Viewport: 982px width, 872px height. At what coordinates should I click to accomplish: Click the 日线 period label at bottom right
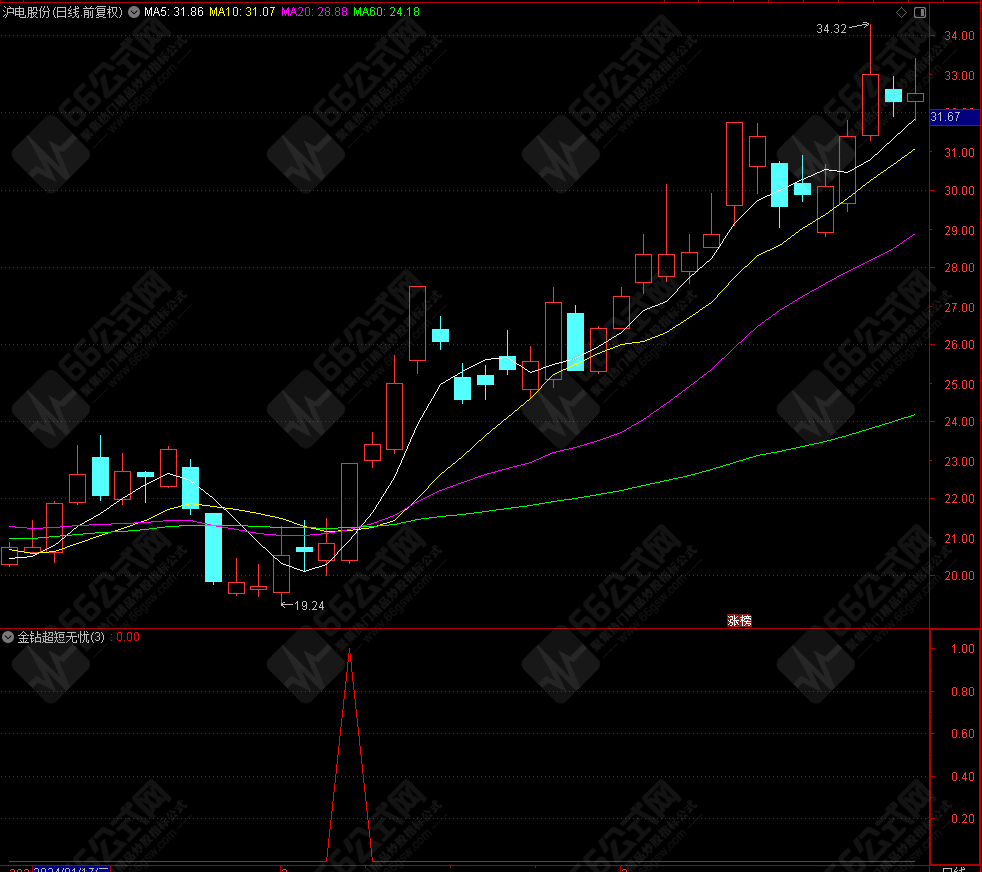point(954,869)
